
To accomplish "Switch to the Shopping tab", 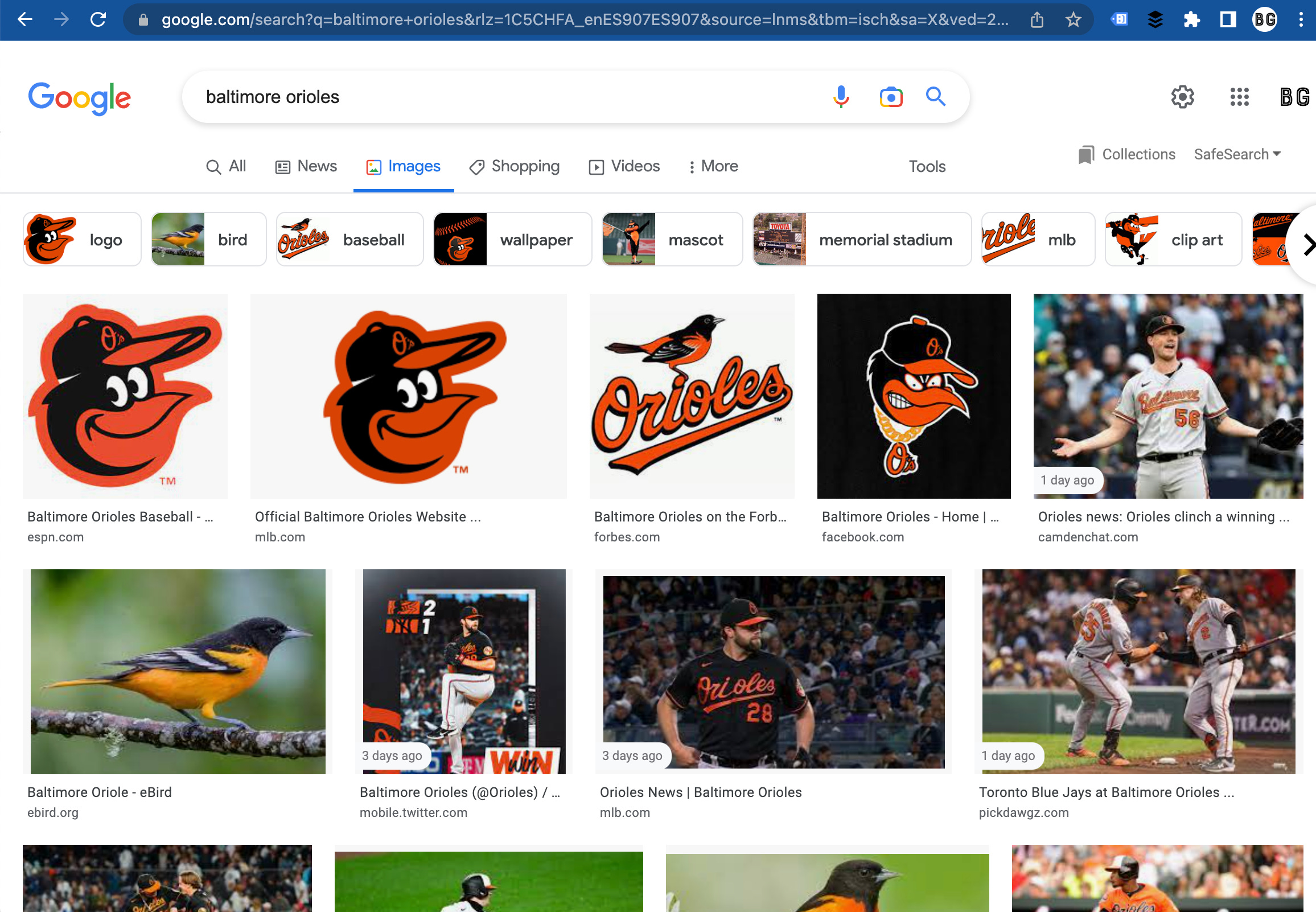I will (x=514, y=166).
